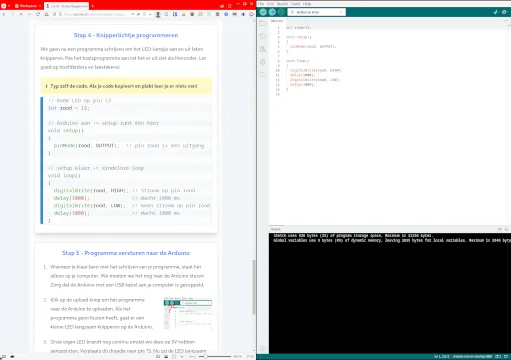Click the Ln/Col cursor position in Arduino status bar
511x360 pixels.
pos(442,356)
